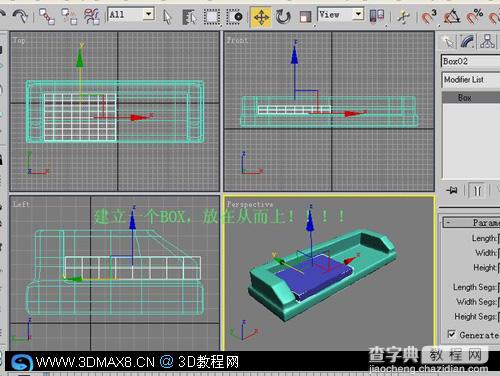Select the Select and Link tool
Image resolution: width=500 pixels, height=376 pixels.
[47, 16]
